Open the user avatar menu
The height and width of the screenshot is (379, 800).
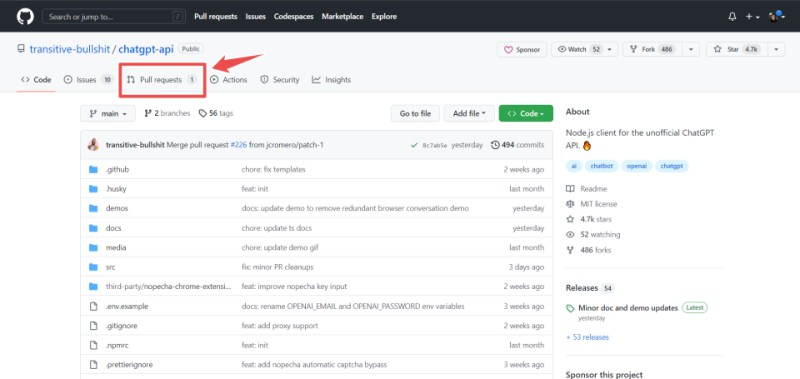777,16
